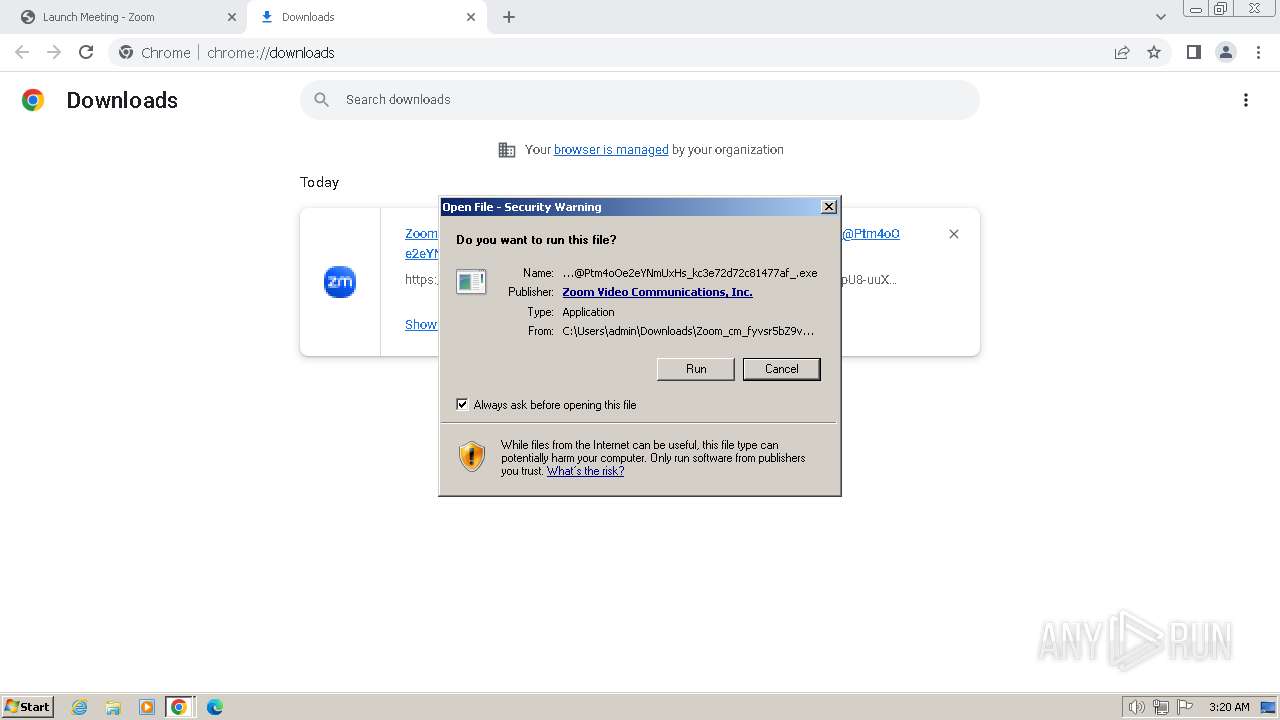Close the Security Warning dialog with its X
Screen dimensions: 1280x720
click(828, 207)
